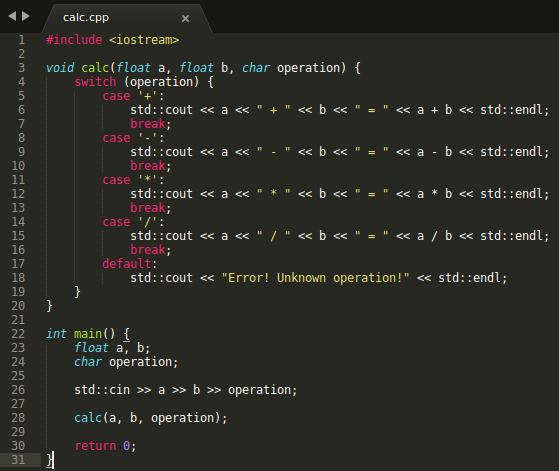Click 'float' on line 23
Viewport: 559px width, 471px height.
click(x=91, y=348)
